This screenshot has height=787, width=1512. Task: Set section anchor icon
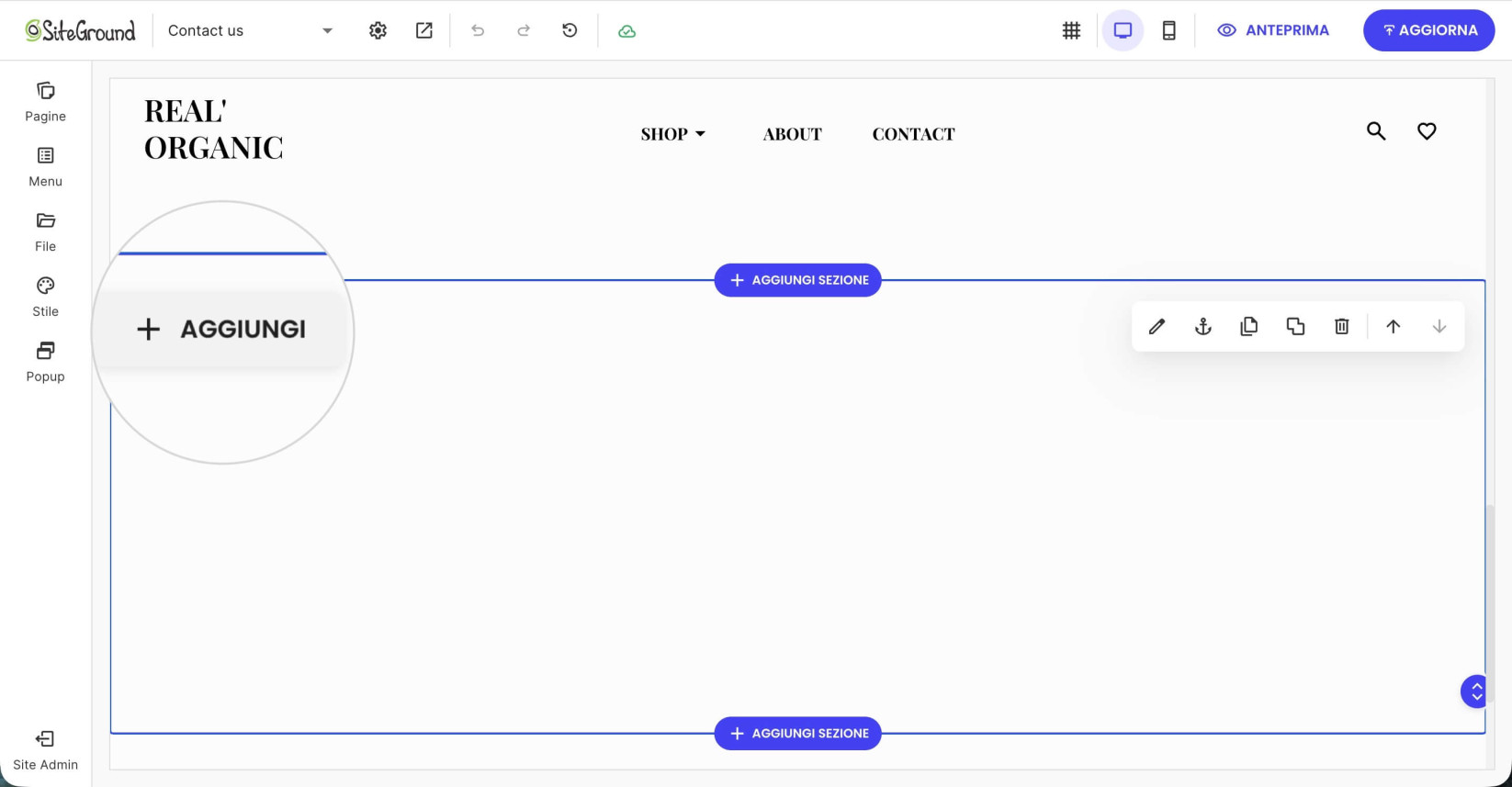1202,326
